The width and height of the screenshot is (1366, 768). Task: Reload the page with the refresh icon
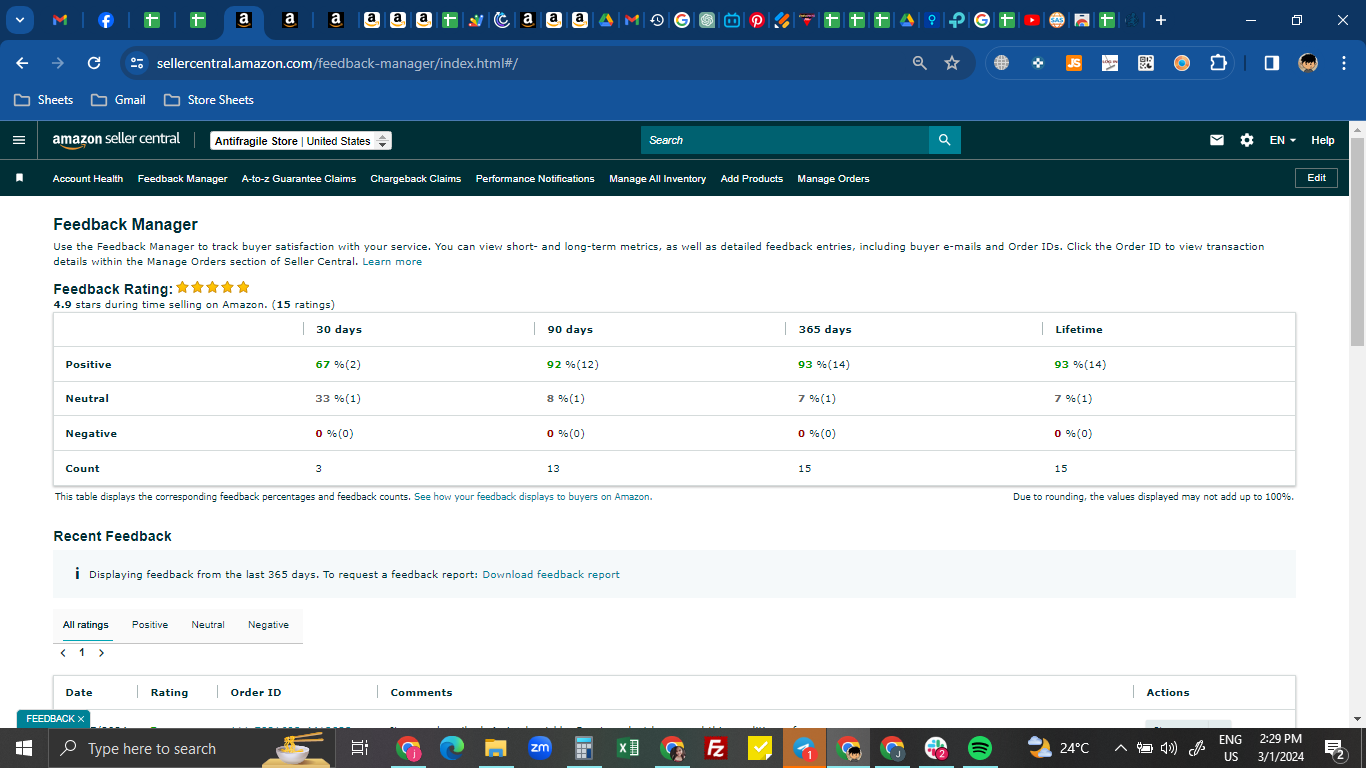(x=94, y=63)
